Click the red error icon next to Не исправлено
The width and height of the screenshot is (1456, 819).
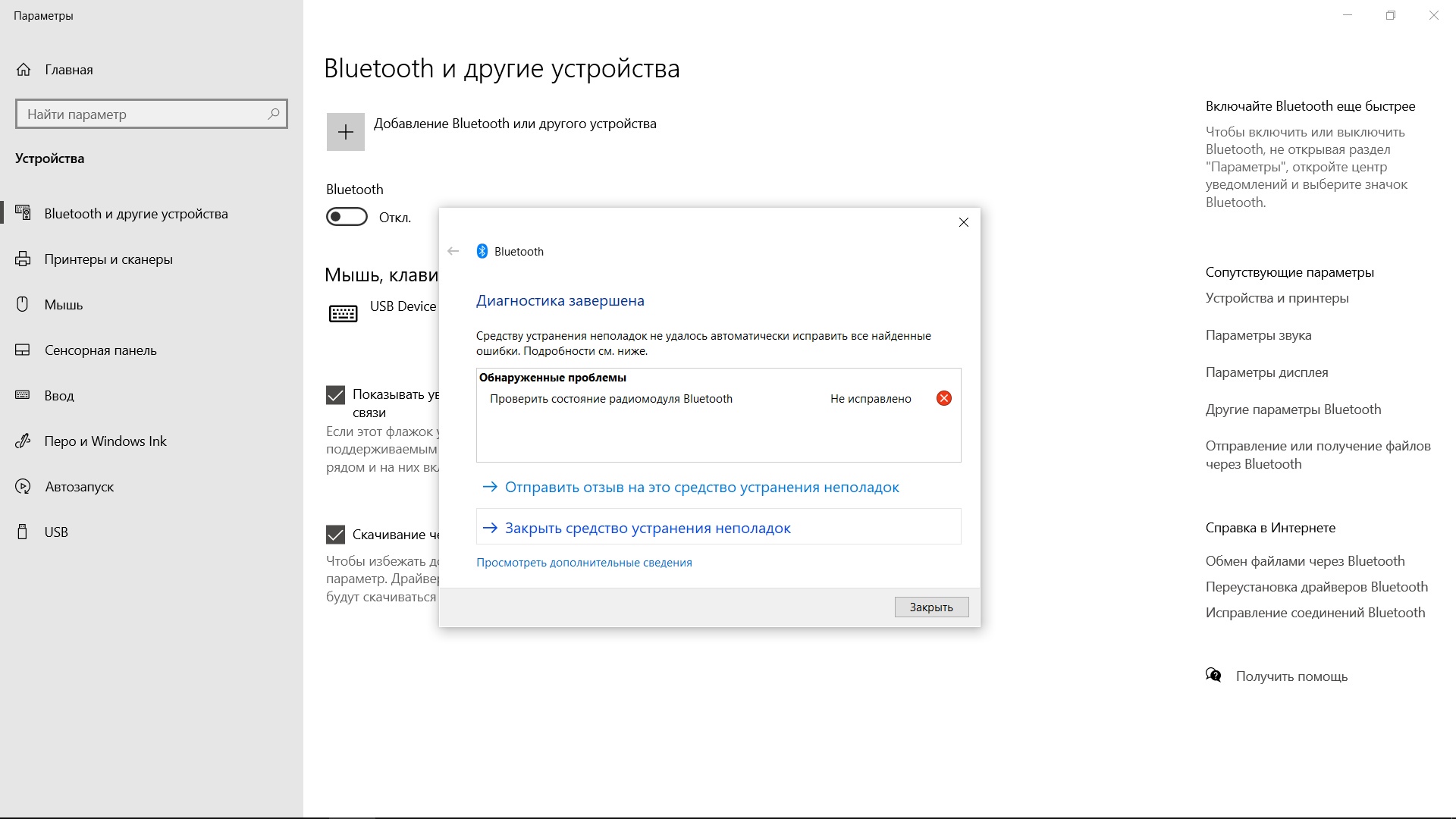coord(944,399)
